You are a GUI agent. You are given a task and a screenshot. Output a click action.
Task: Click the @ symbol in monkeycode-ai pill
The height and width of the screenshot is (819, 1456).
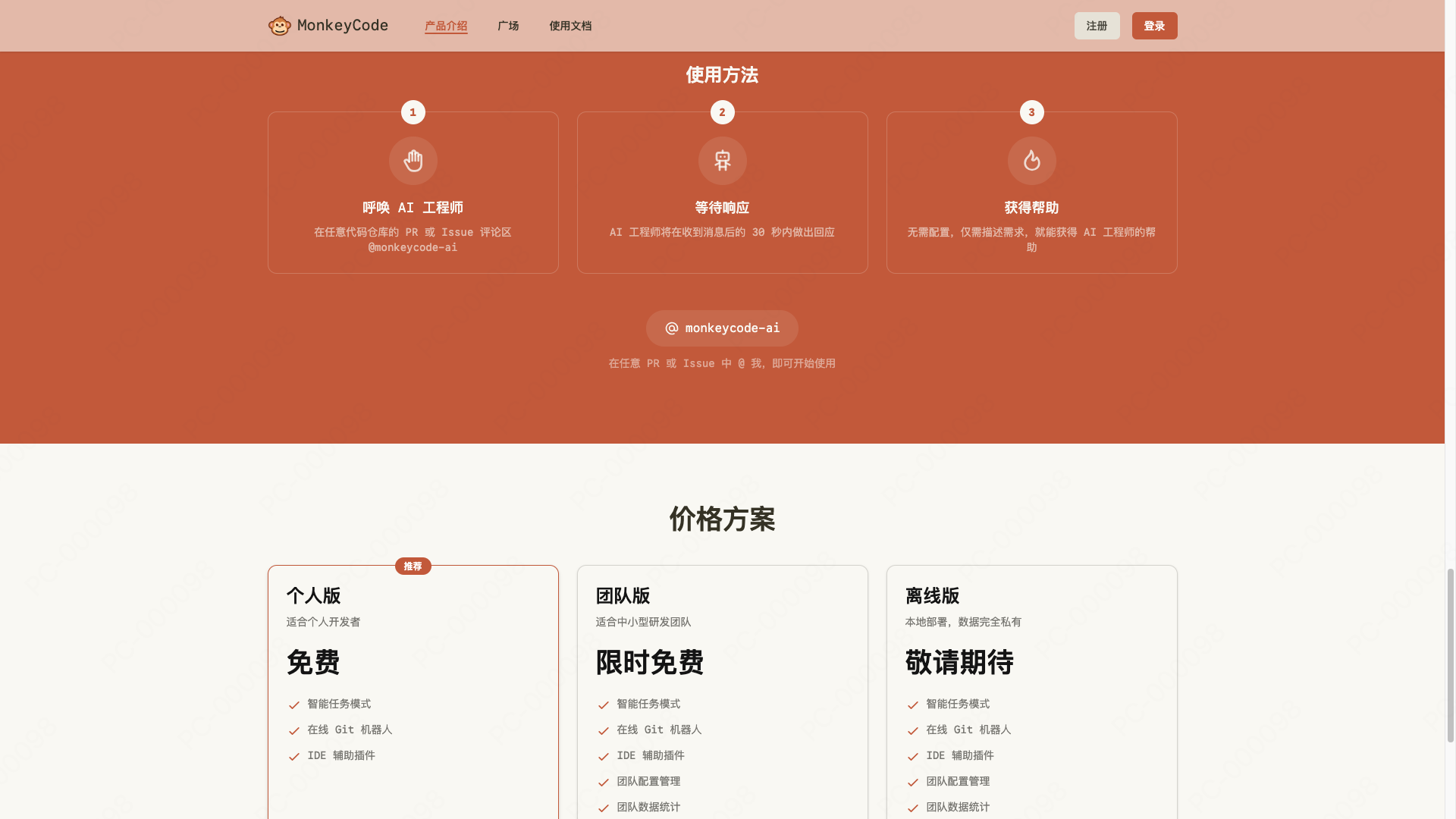[672, 328]
